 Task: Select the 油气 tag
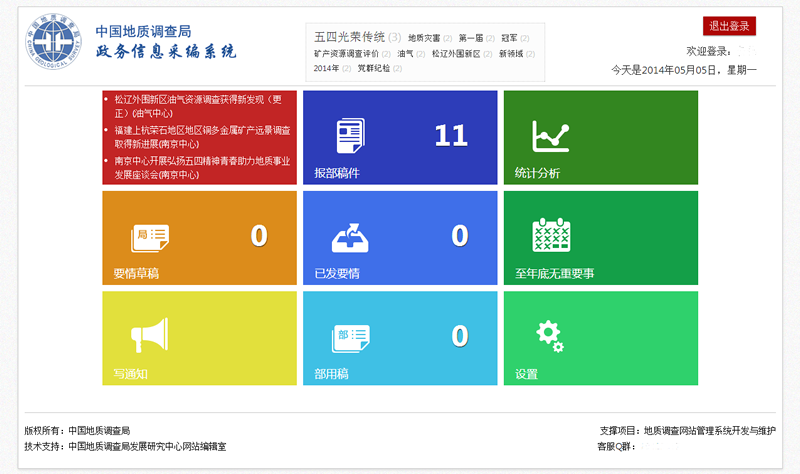coord(405,54)
